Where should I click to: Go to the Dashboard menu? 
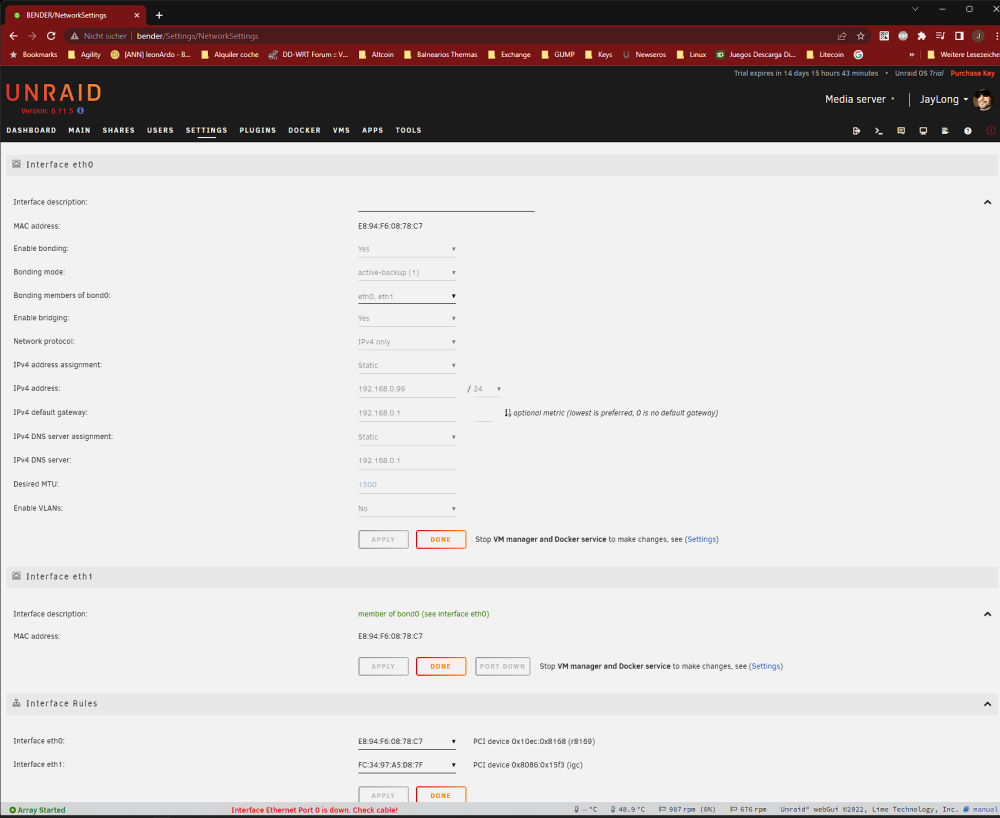31,130
